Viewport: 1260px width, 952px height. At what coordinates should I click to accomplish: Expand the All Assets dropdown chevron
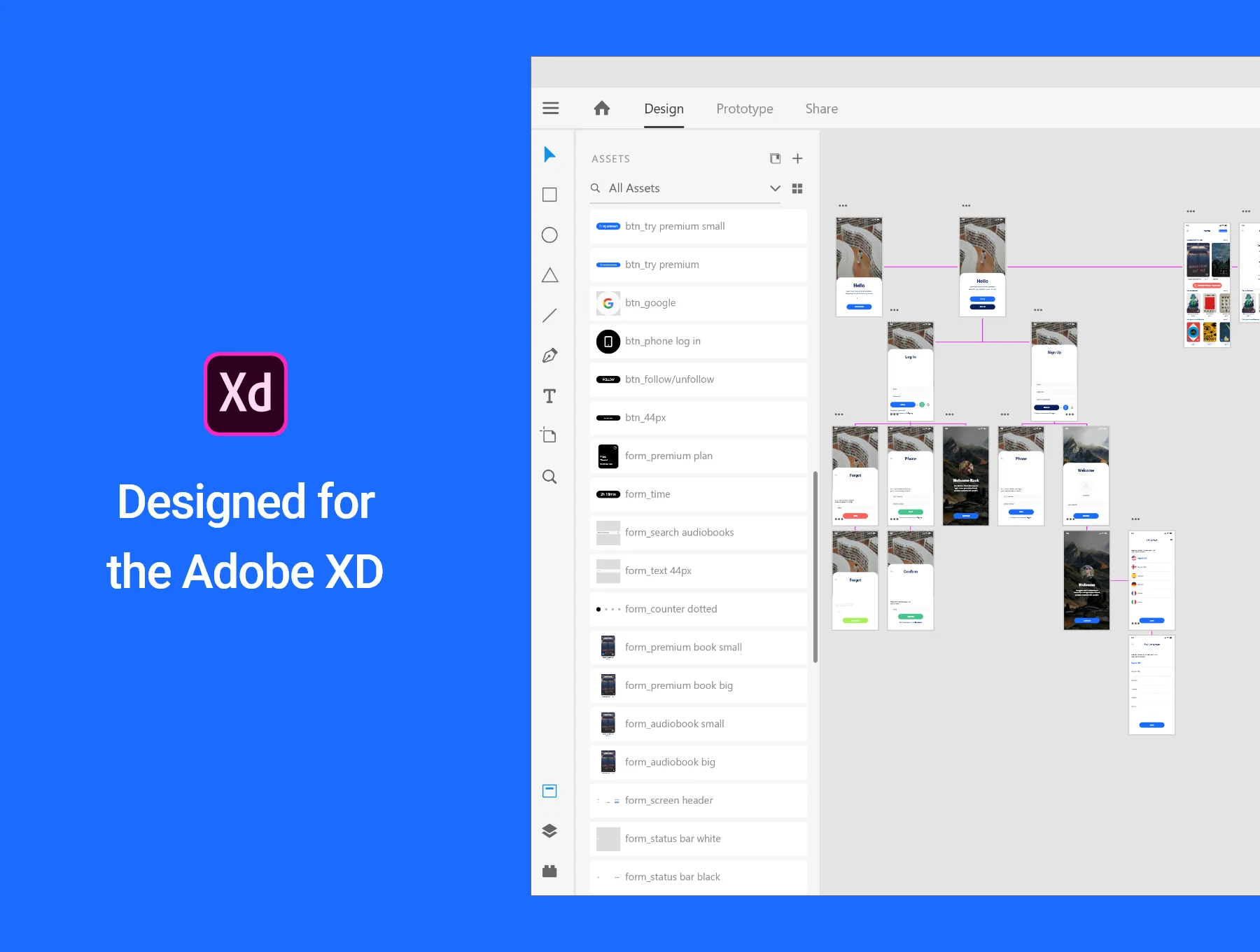coord(775,188)
